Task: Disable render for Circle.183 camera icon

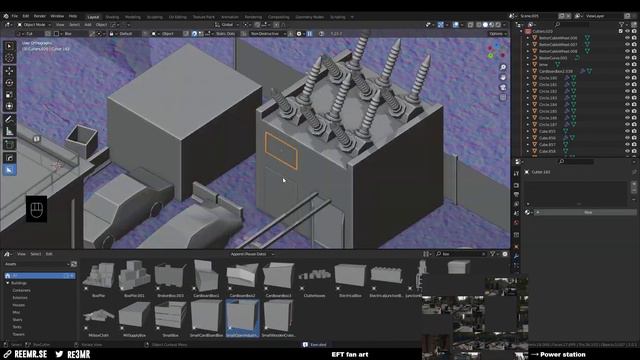Action: (634, 98)
